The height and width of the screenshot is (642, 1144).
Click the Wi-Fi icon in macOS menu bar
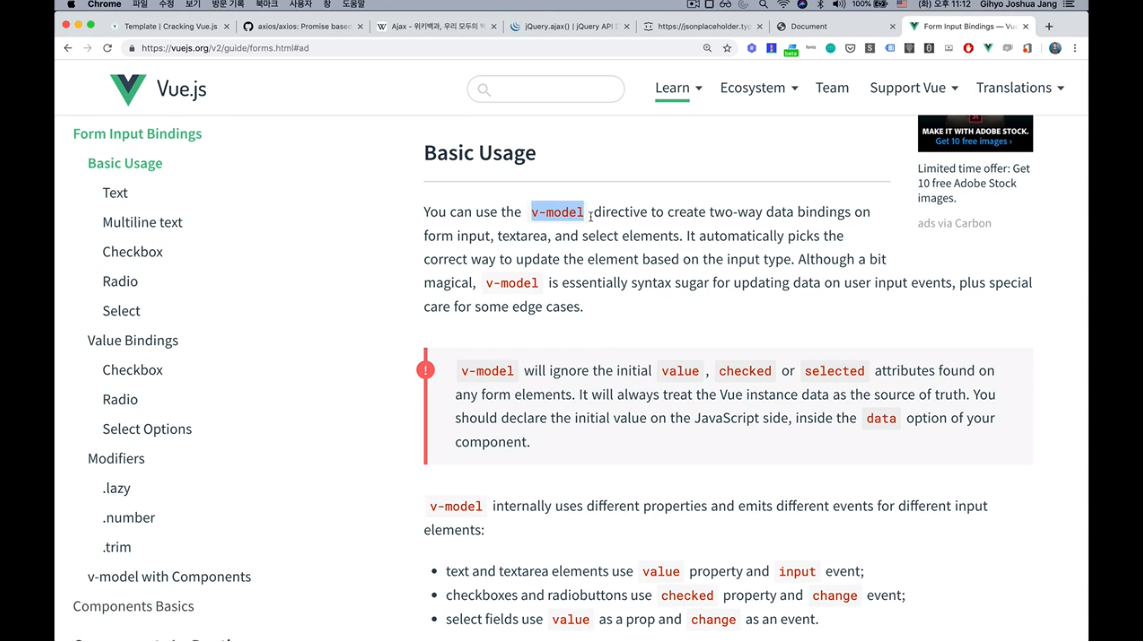point(783,5)
